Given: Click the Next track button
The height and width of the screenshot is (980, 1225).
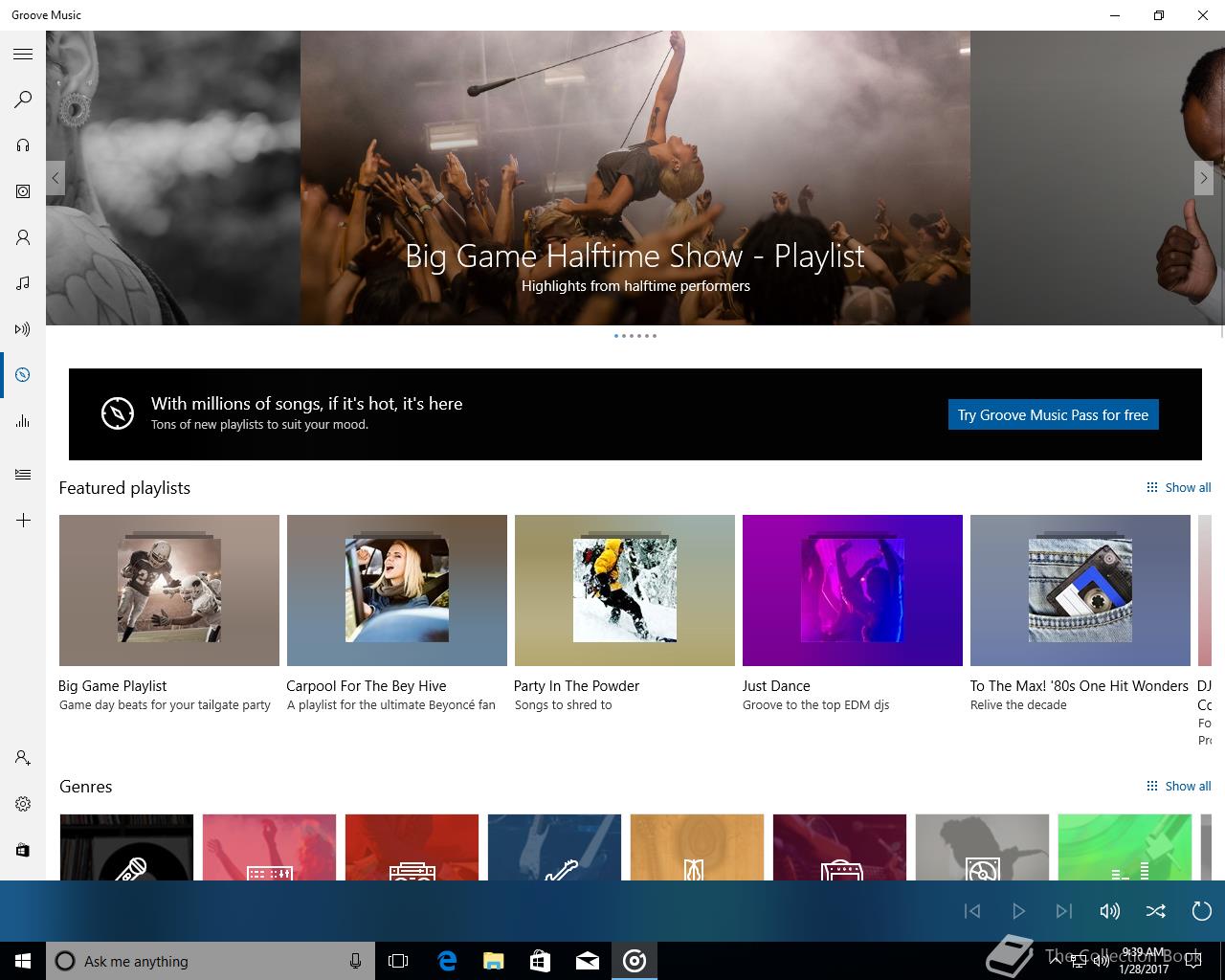Looking at the screenshot, I should [1064, 911].
